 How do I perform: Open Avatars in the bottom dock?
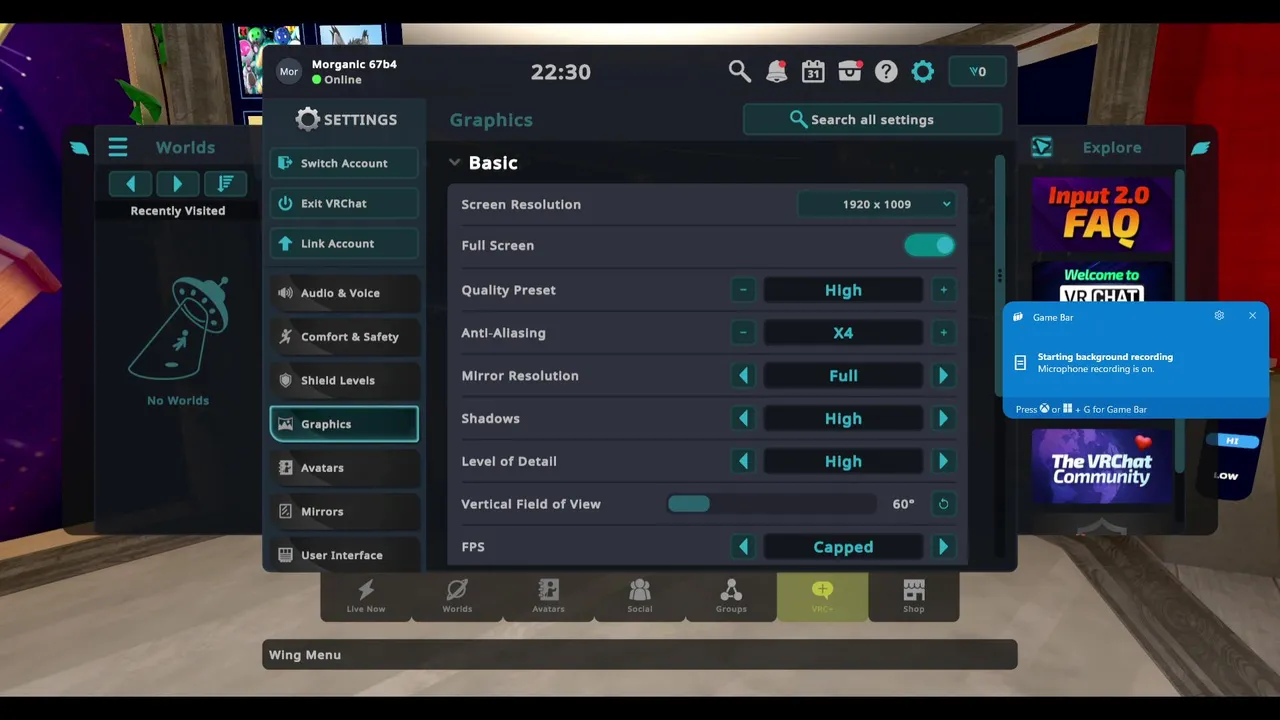[548, 596]
